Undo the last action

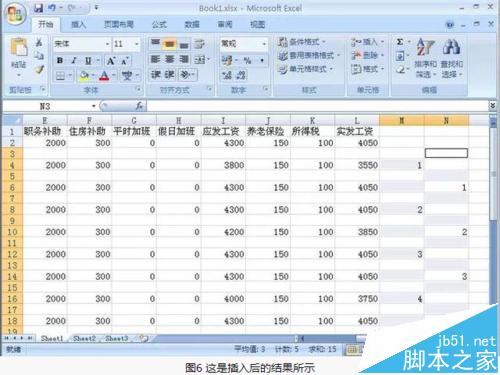pos(52,8)
